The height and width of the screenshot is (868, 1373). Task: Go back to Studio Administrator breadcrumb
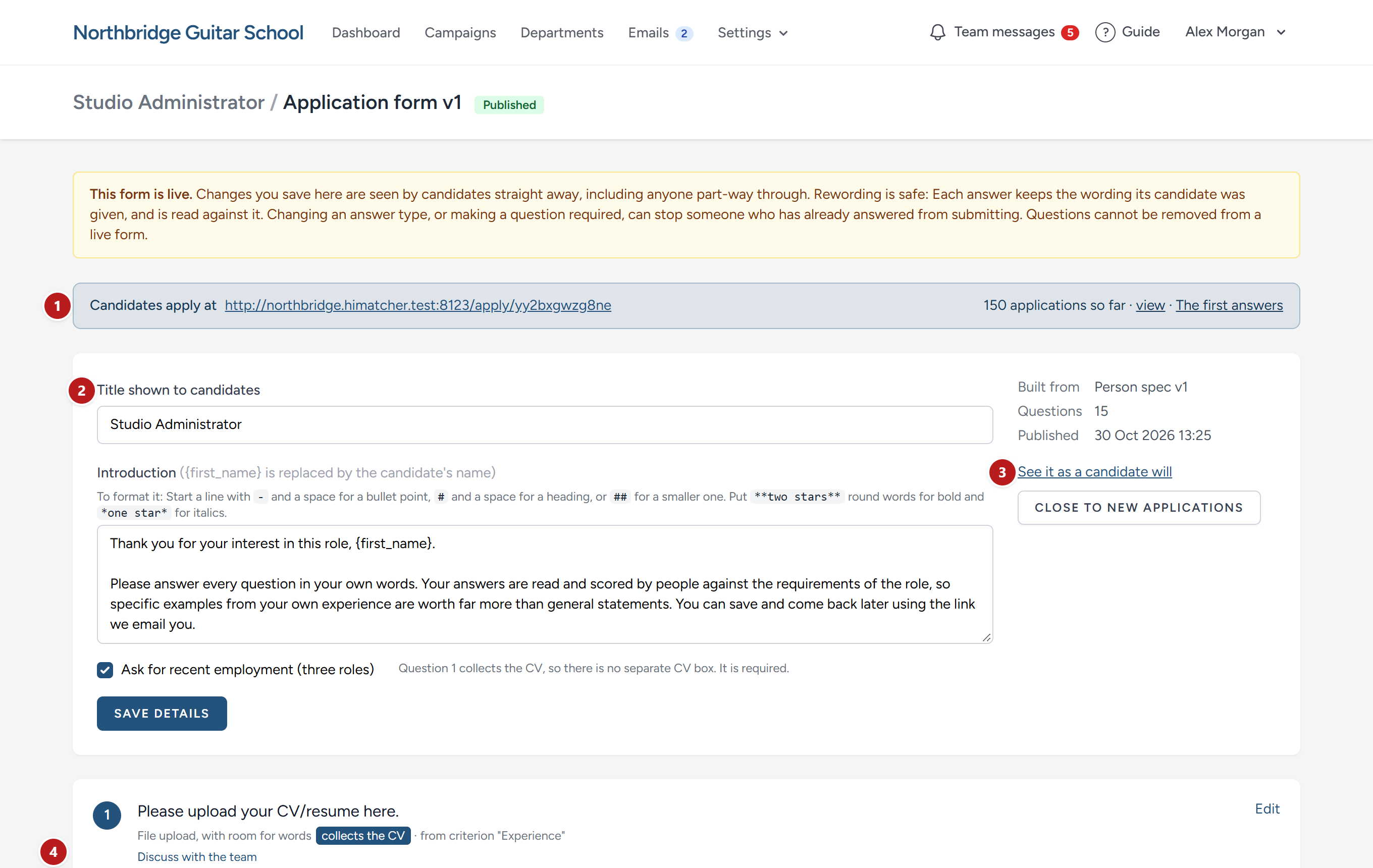pyautogui.click(x=169, y=102)
